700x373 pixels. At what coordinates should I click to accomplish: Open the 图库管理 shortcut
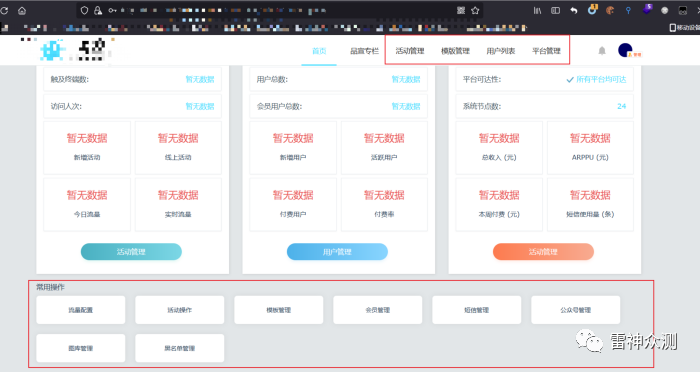[81, 348]
